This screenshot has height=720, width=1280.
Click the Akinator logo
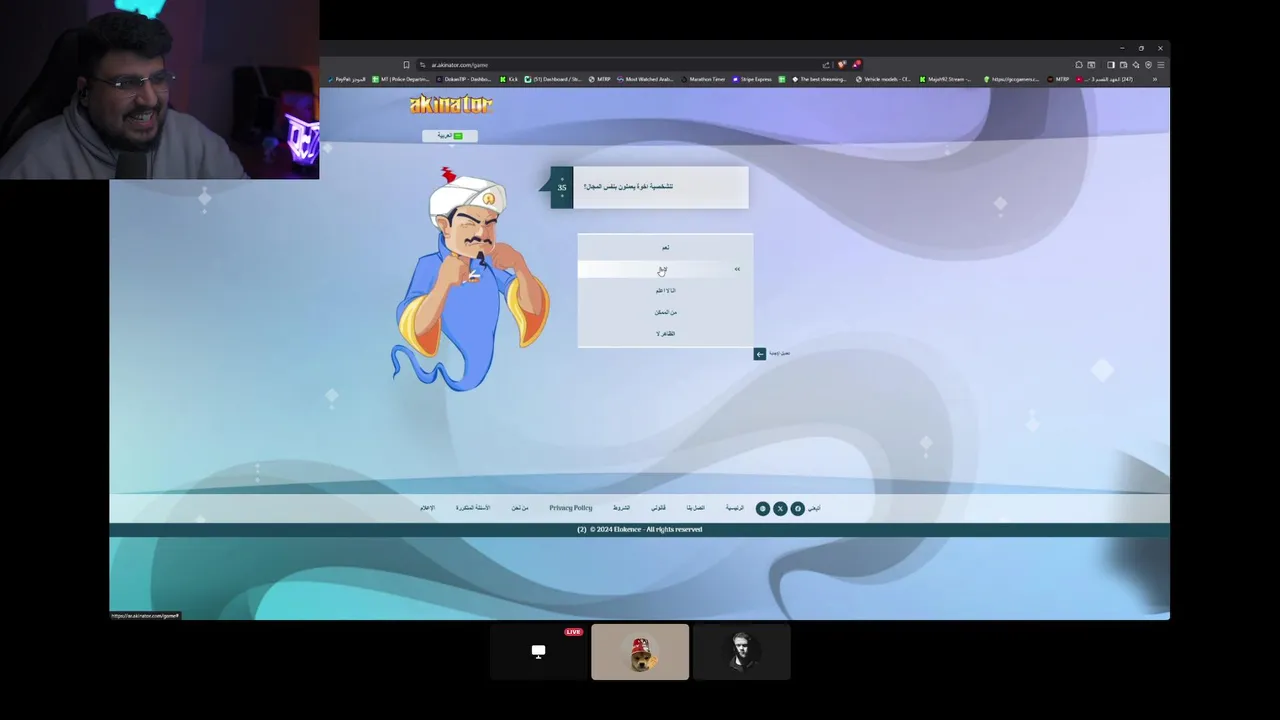[451, 104]
